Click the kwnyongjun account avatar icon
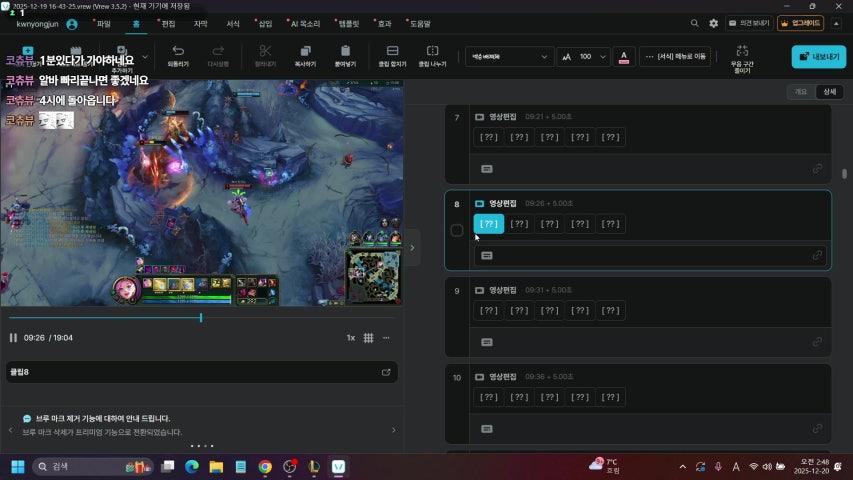 [72, 24]
